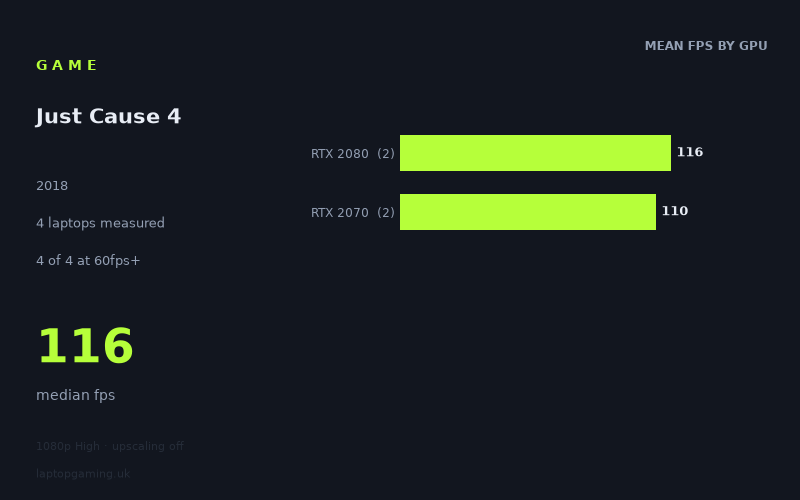800x500 pixels.
Task: Click the (2) count beside RTX 2070
Action: pos(386,213)
